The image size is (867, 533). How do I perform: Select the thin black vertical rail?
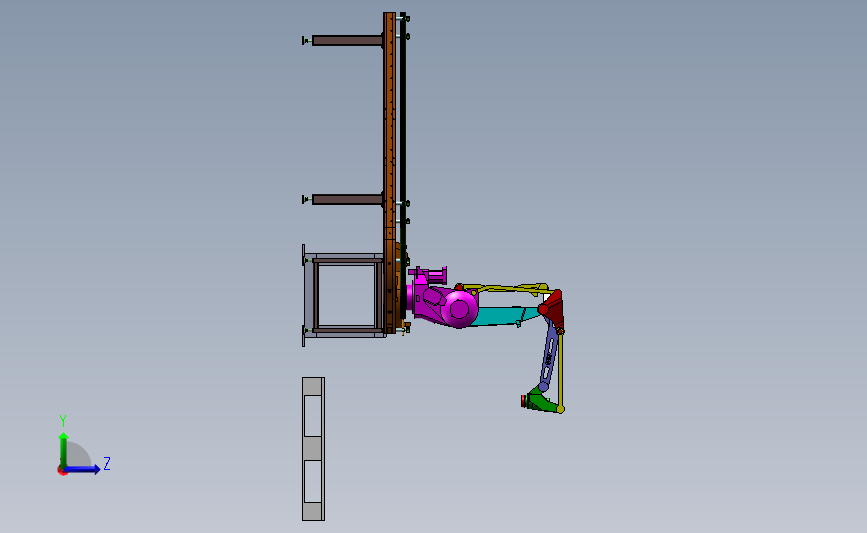point(403,166)
